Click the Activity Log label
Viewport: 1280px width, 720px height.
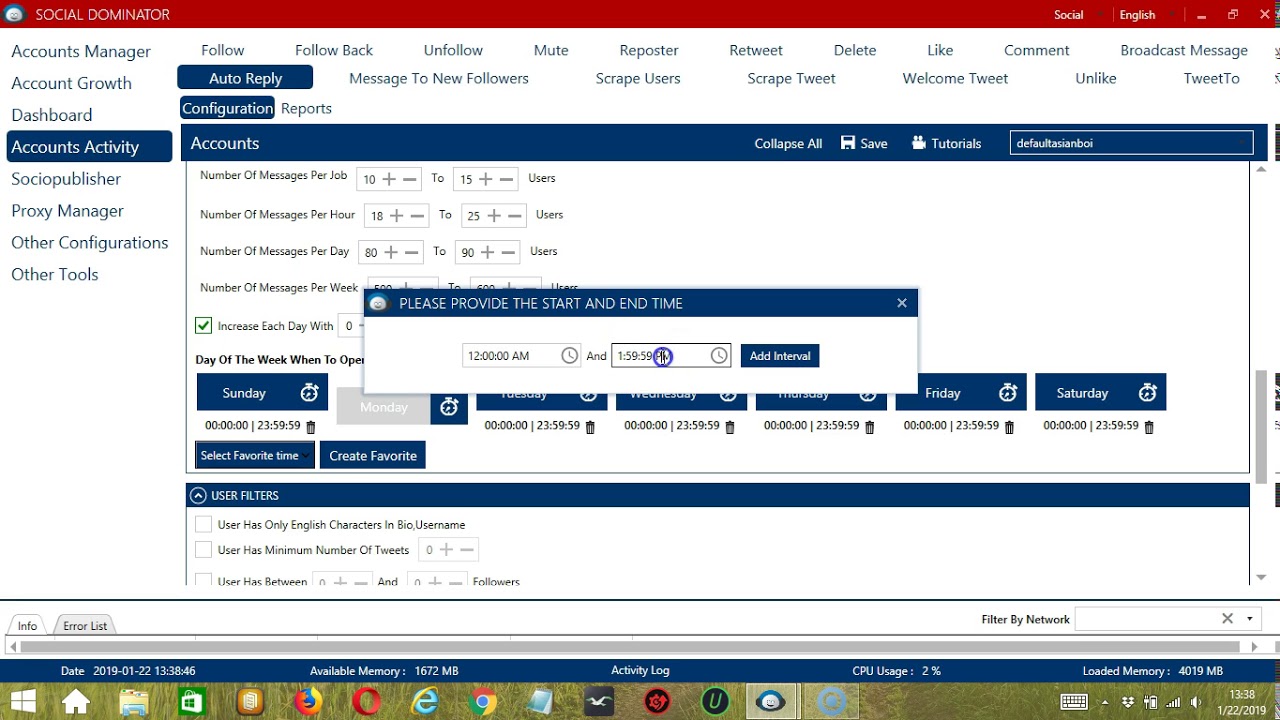[x=640, y=670]
